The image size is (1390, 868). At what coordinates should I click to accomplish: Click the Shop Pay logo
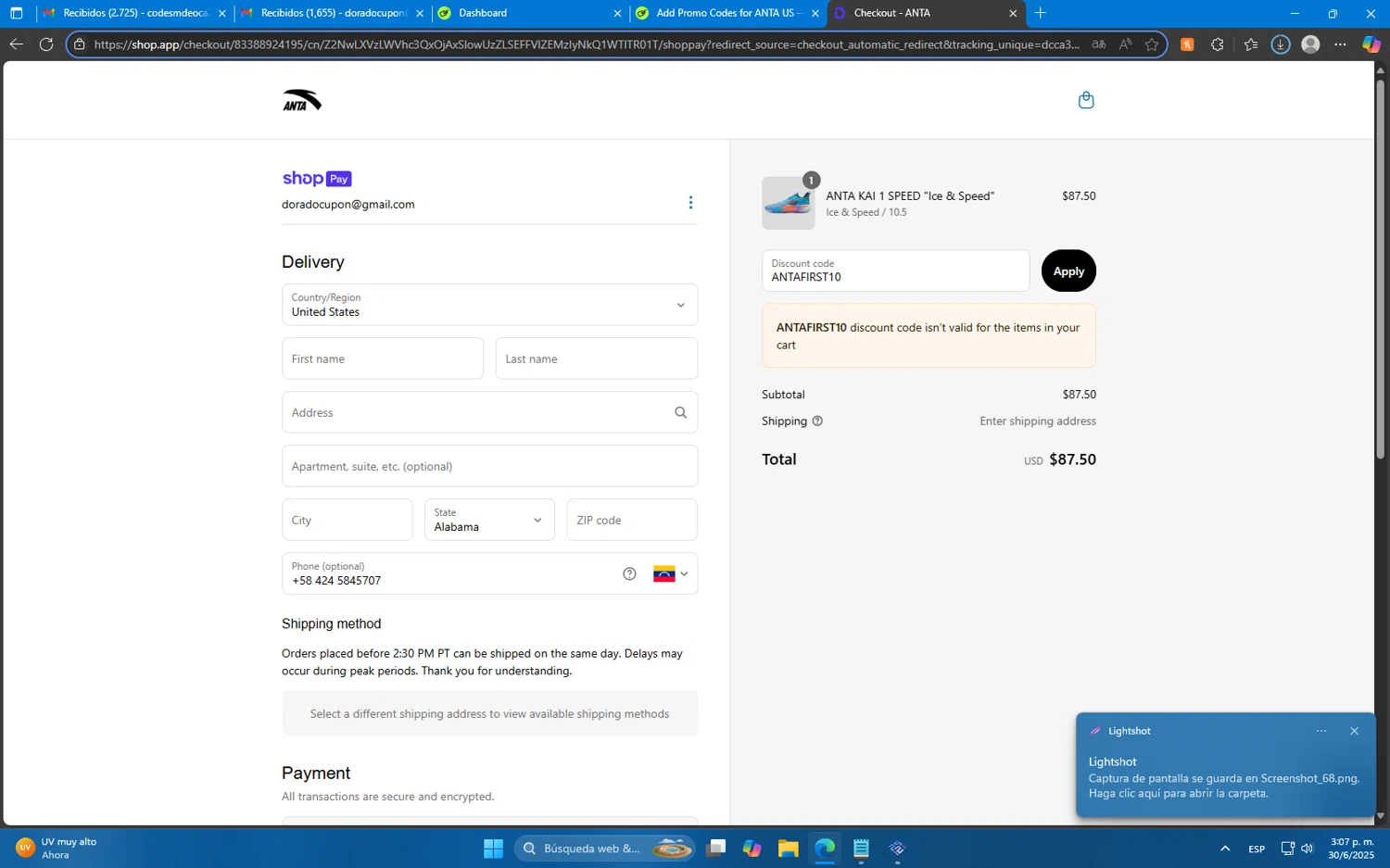[317, 179]
